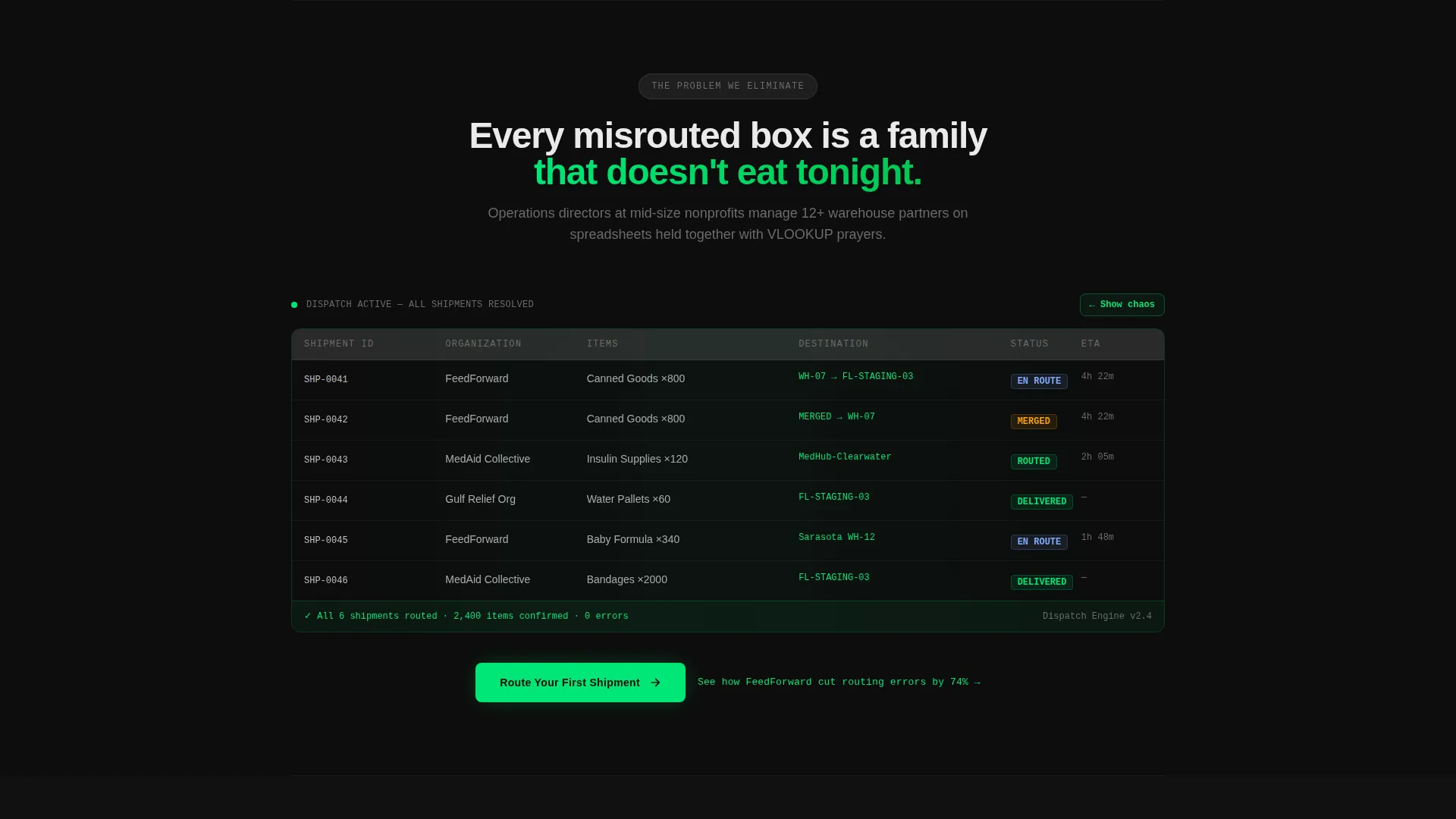Click the MERGED status badge
Screen dimensions: 1456x819
[1034, 422]
